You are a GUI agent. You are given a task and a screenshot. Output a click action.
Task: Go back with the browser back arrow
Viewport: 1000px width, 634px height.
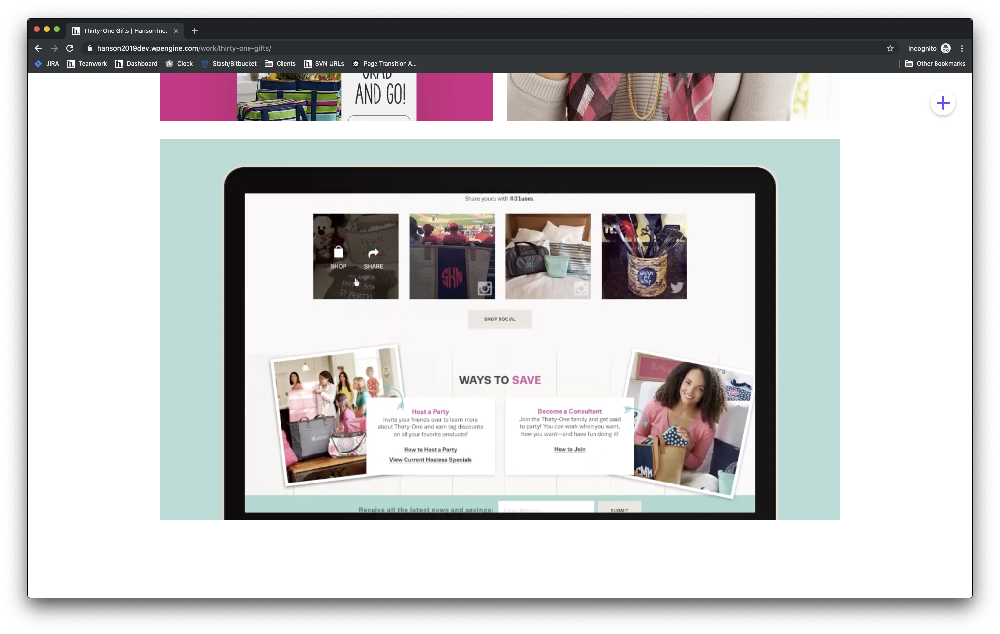point(38,48)
